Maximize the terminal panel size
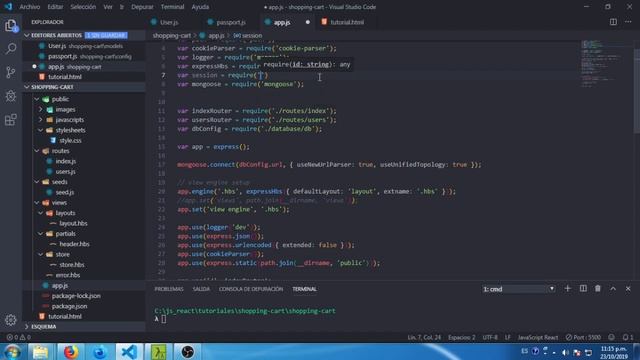The height and width of the screenshot is (360, 640). tap(613, 289)
